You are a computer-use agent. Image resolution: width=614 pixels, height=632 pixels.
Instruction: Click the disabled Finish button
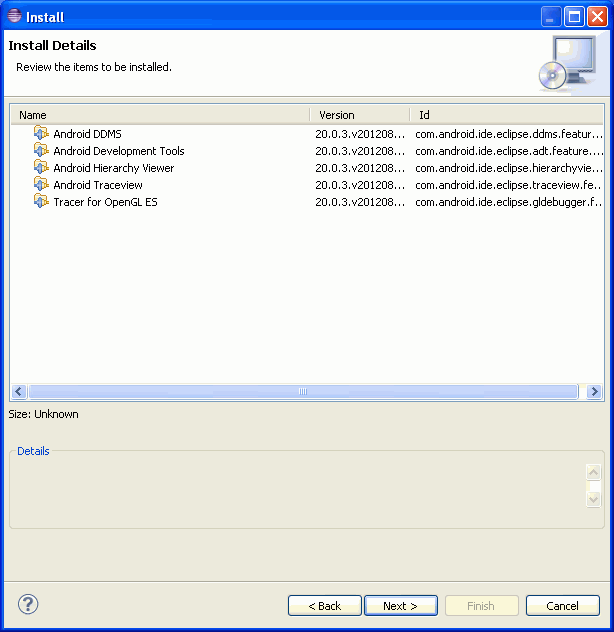tap(481, 605)
